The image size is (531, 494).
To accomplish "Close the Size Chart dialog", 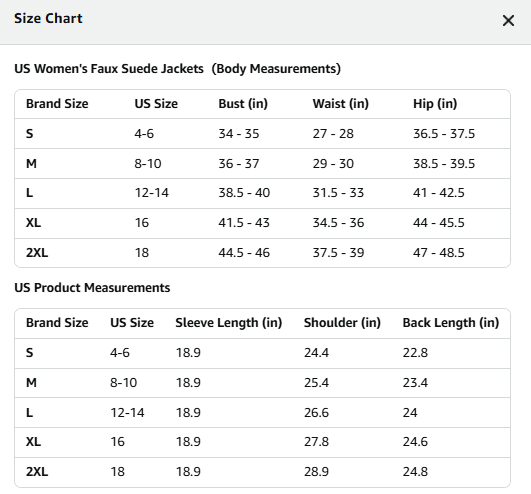I will (508, 21).
